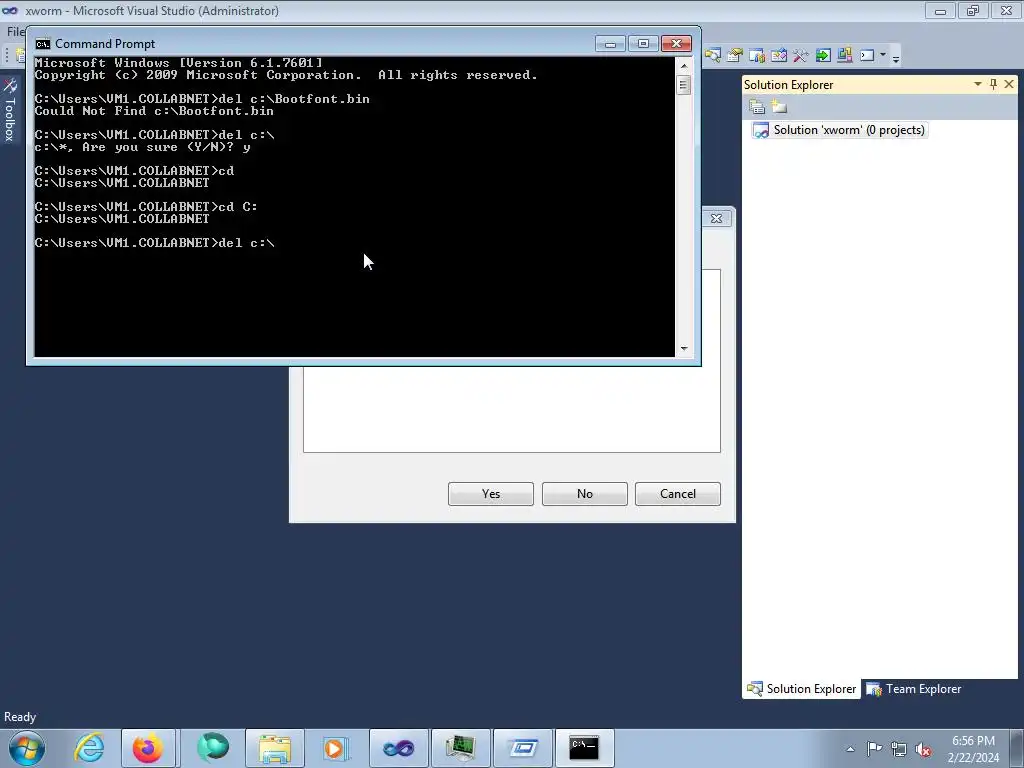Open the Command Window toolbar icon
Image resolution: width=1024 pixels, height=768 pixels.
pyautogui.click(x=867, y=56)
